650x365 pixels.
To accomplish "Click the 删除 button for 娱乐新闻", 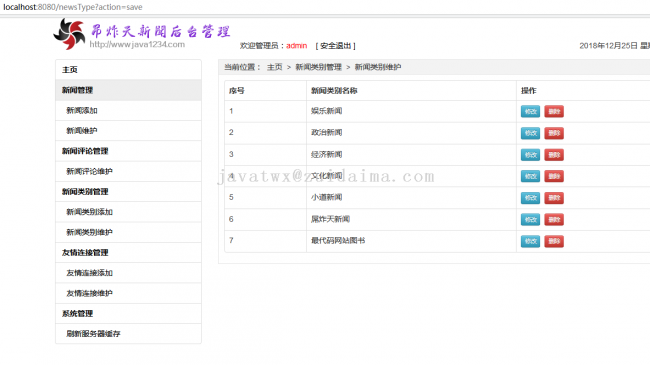I will [x=554, y=111].
